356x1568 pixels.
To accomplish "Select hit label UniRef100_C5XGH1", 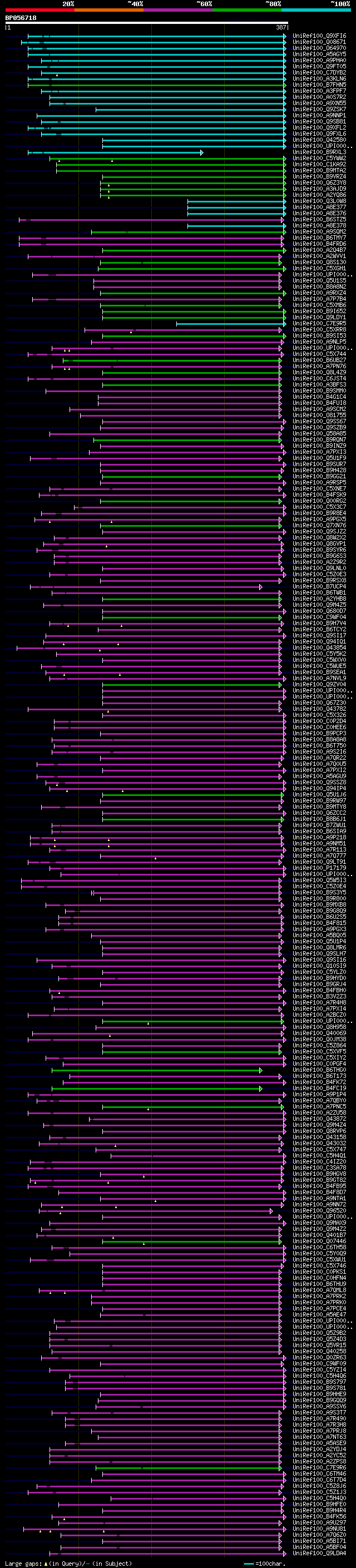I will pyautogui.click(x=319, y=269).
